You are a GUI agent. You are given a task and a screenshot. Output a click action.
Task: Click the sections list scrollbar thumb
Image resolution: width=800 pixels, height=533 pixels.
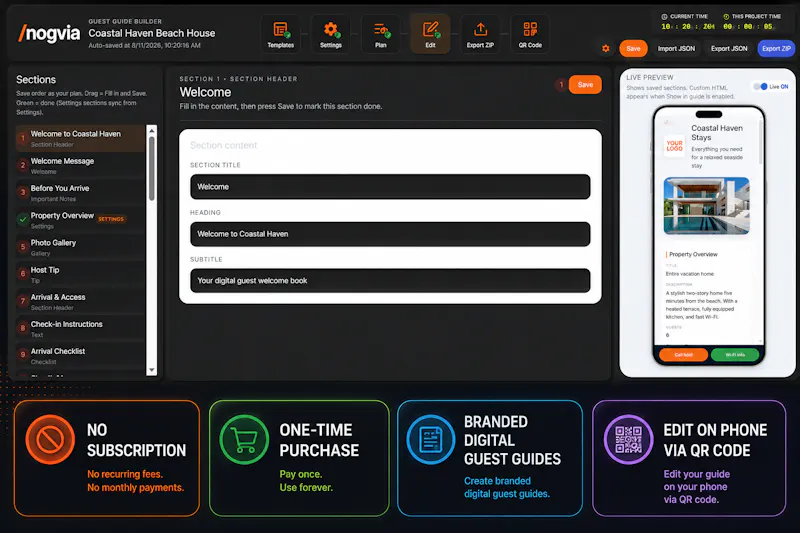coord(152,168)
